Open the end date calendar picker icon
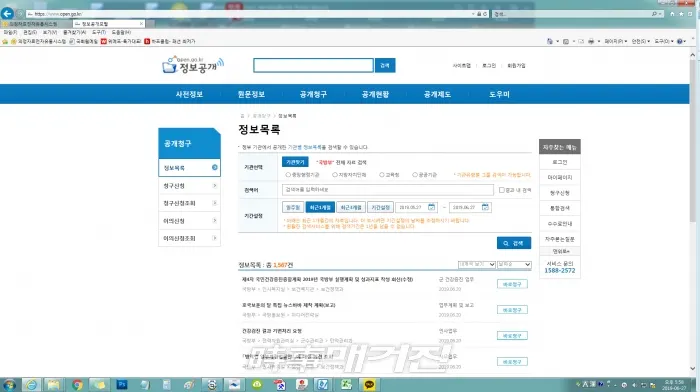The width and height of the screenshot is (700, 392). pos(485,207)
